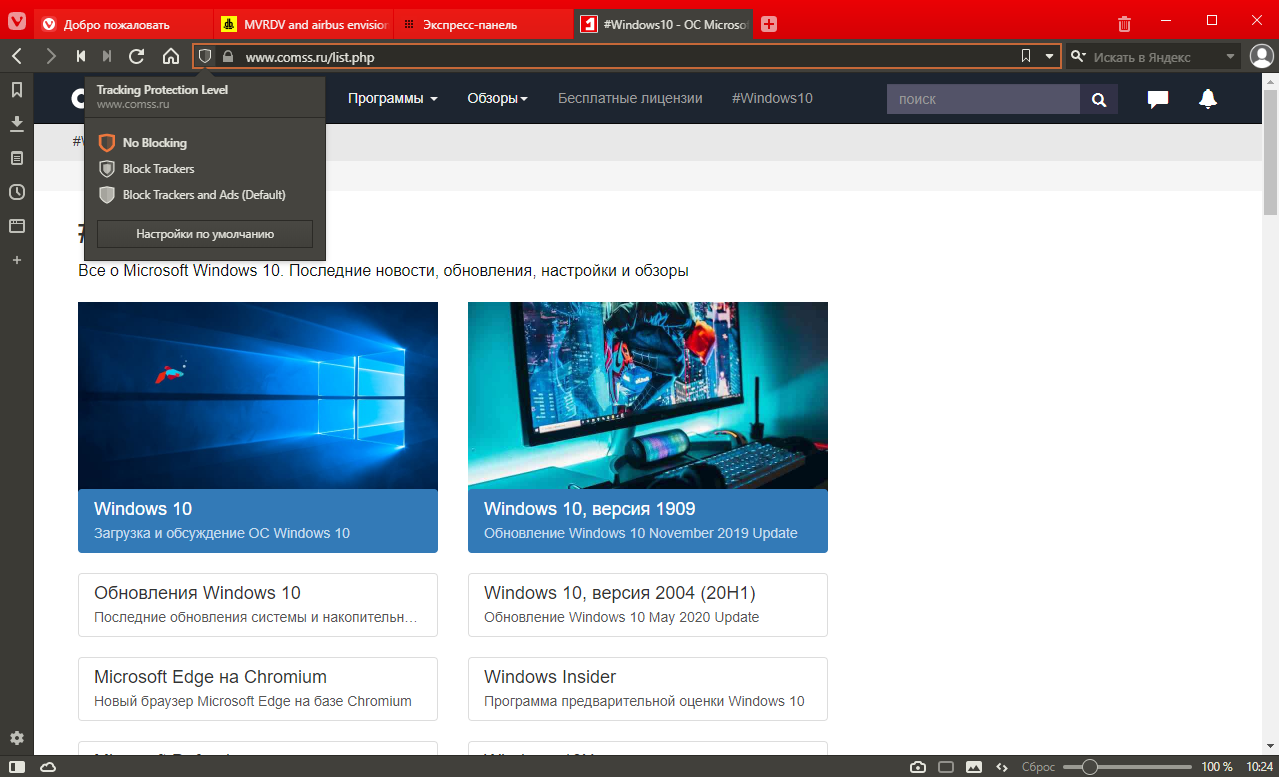
Task: Click the Настройки по умолчанию button
Action: click(x=205, y=234)
